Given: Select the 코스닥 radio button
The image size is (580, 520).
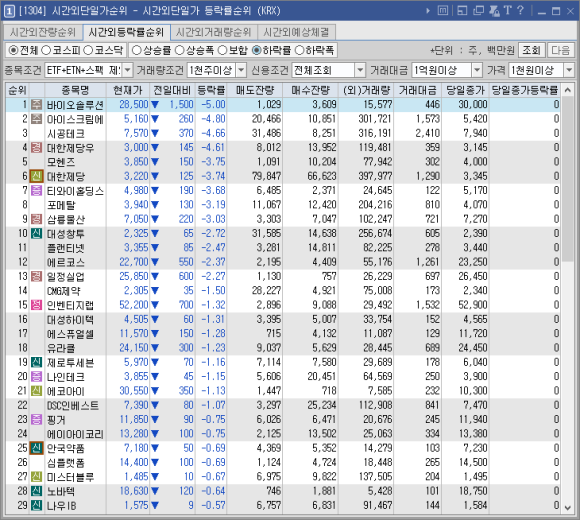Looking at the screenshot, I should coord(88,50).
